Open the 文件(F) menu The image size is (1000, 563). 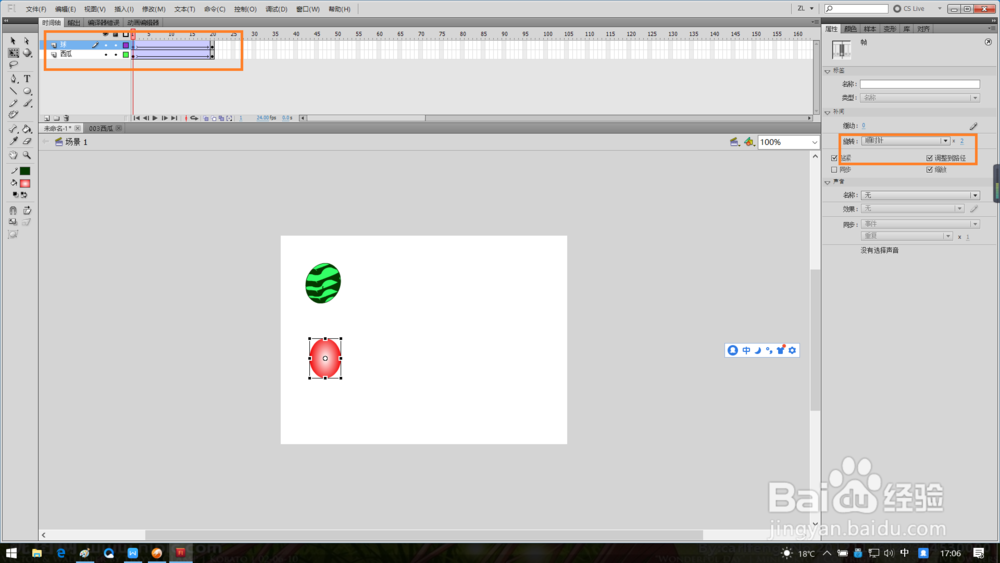pos(36,10)
